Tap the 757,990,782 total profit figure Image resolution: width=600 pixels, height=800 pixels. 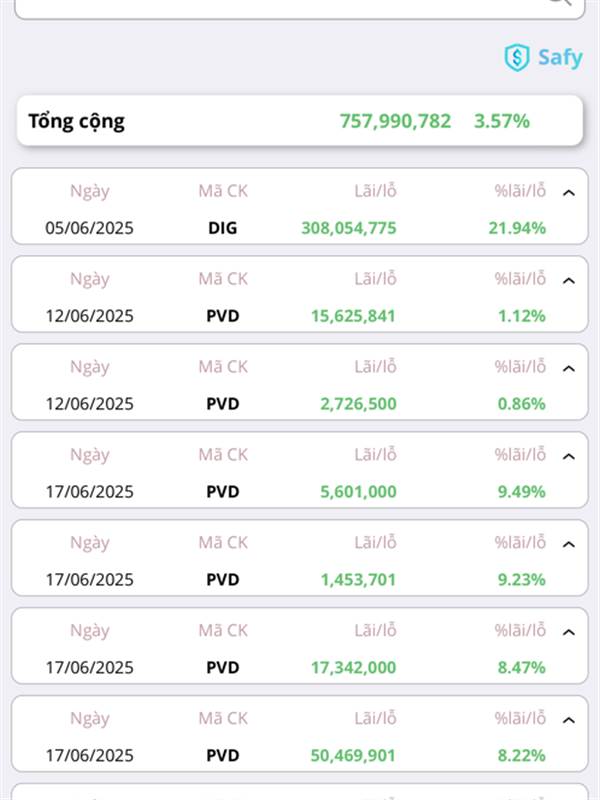point(395,121)
